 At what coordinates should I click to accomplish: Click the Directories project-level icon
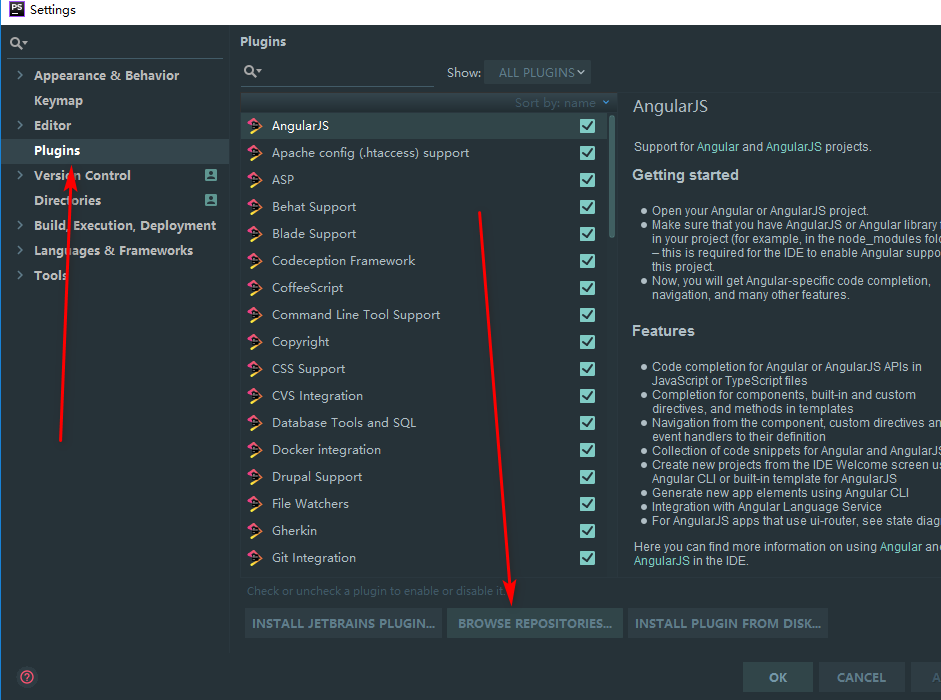tap(211, 200)
